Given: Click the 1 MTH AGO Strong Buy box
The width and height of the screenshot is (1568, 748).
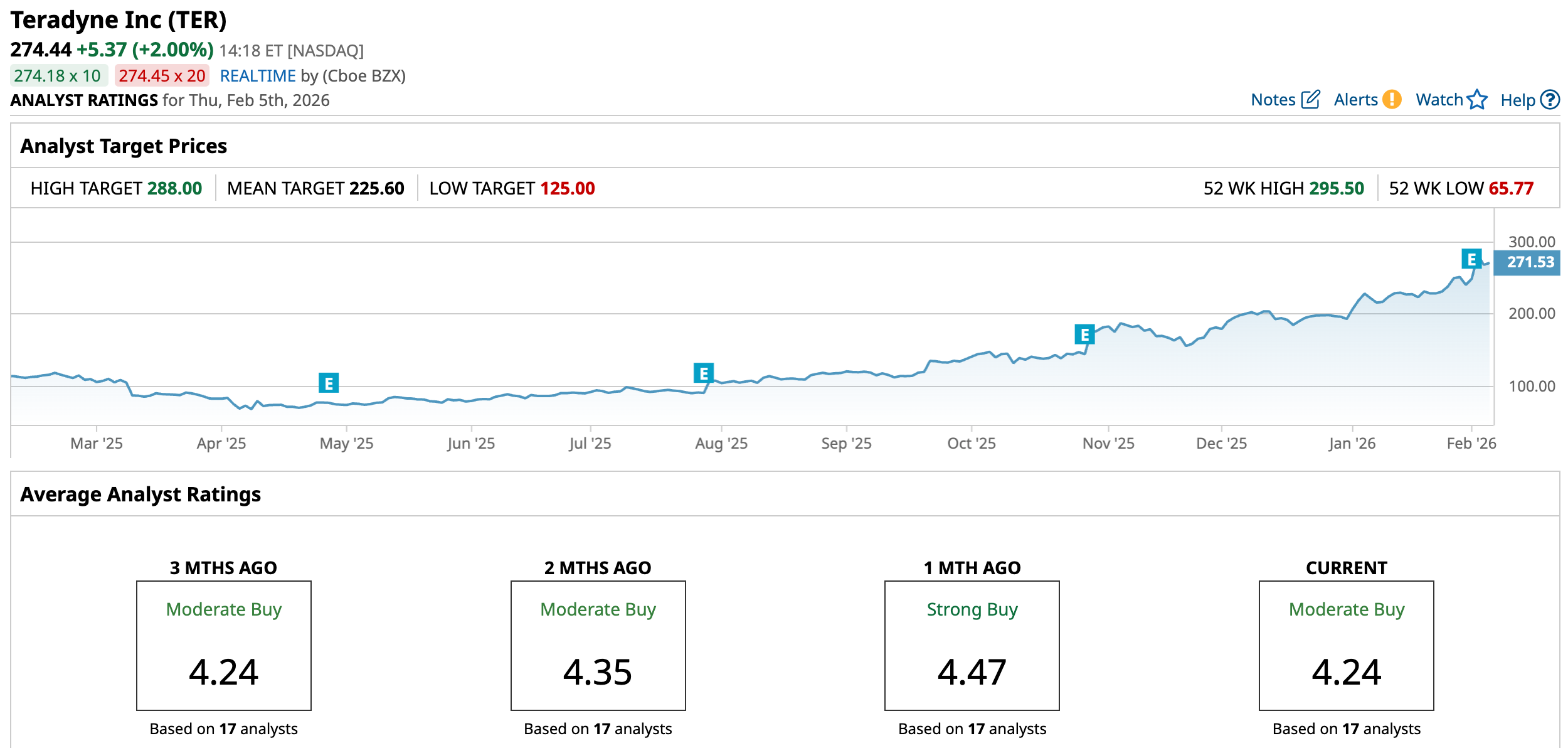Looking at the screenshot, I should (x=972, y=646).
